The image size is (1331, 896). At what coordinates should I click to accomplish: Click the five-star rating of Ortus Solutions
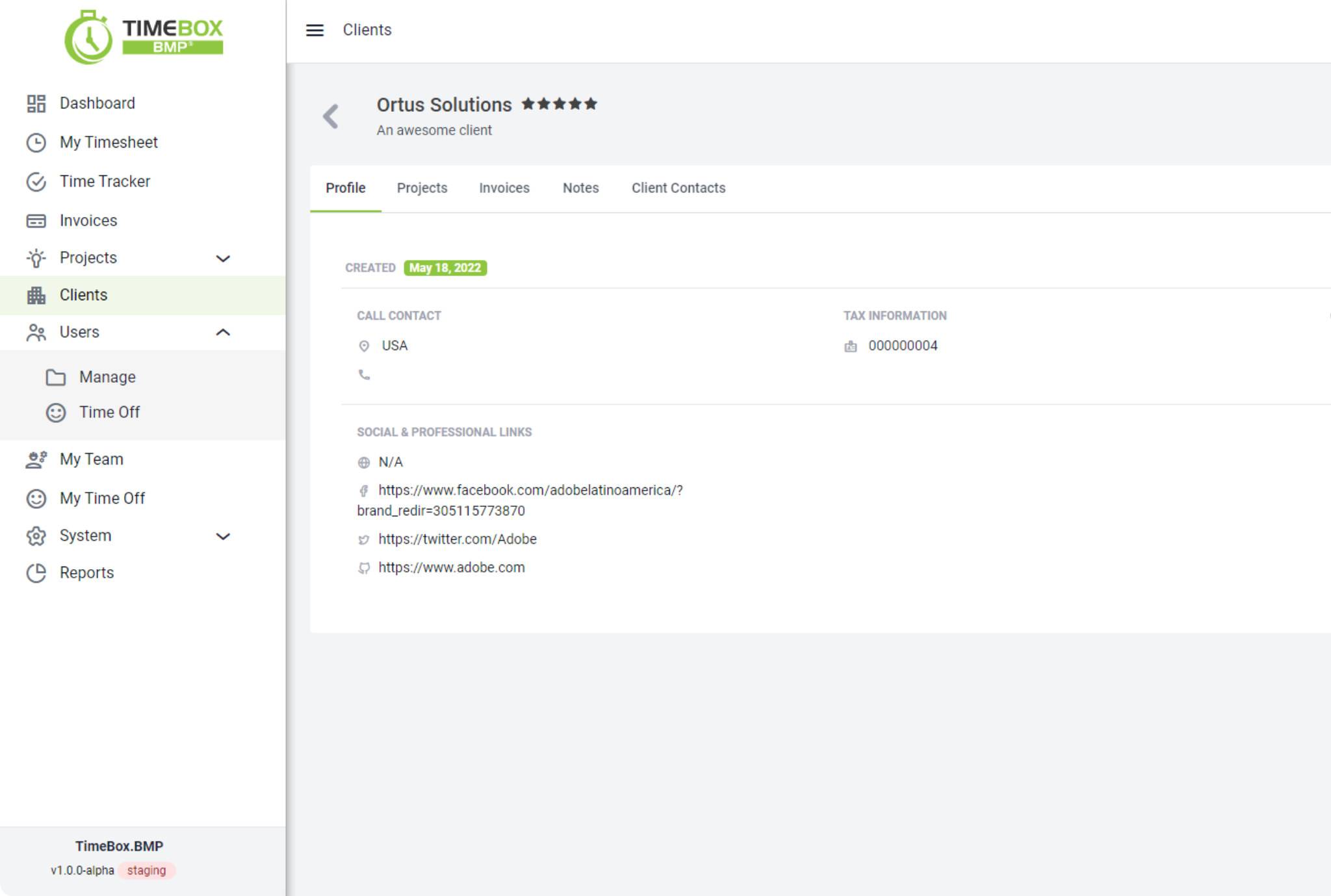pos(560,104)
